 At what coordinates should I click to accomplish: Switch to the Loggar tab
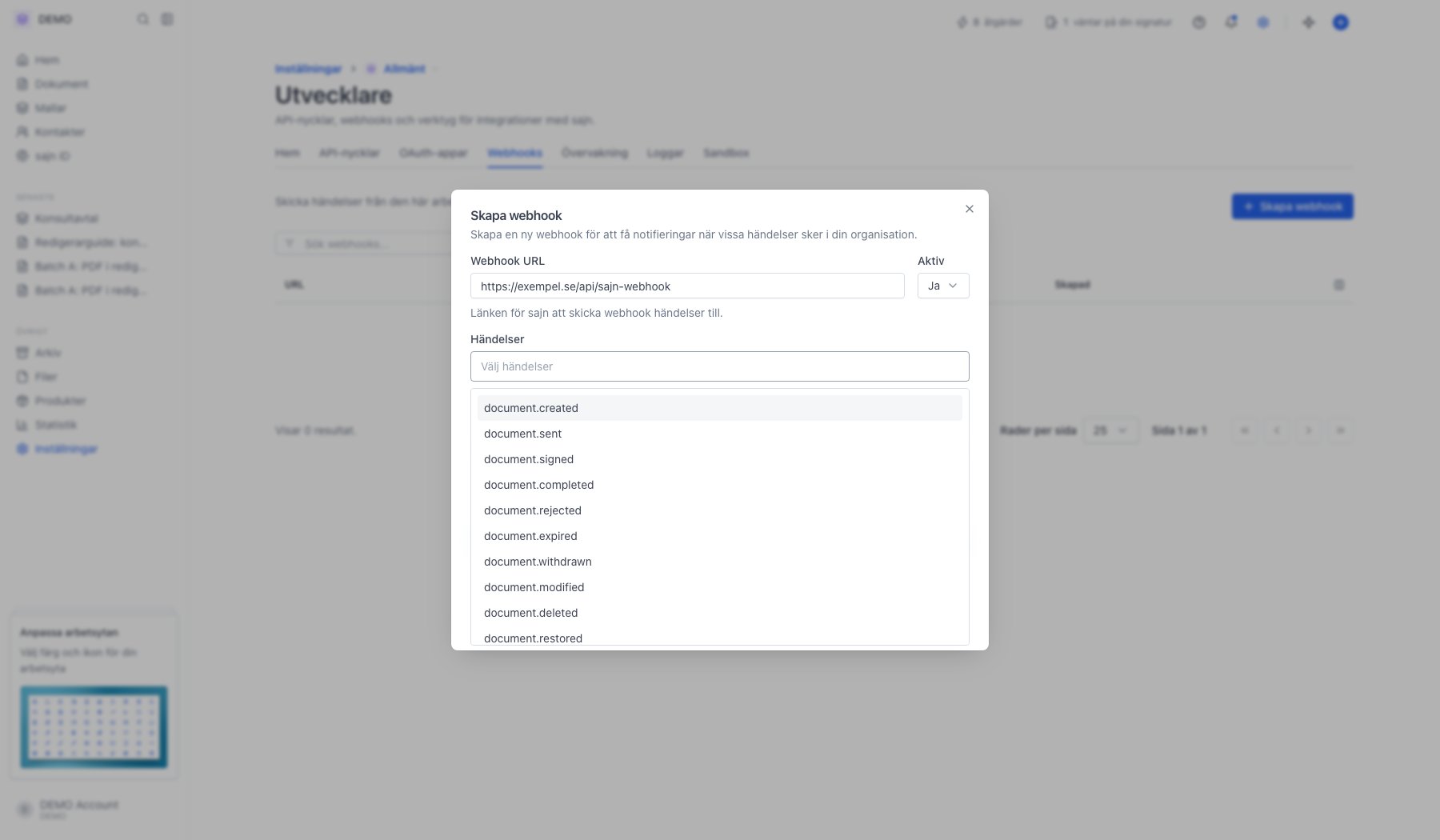click(665, 153)
